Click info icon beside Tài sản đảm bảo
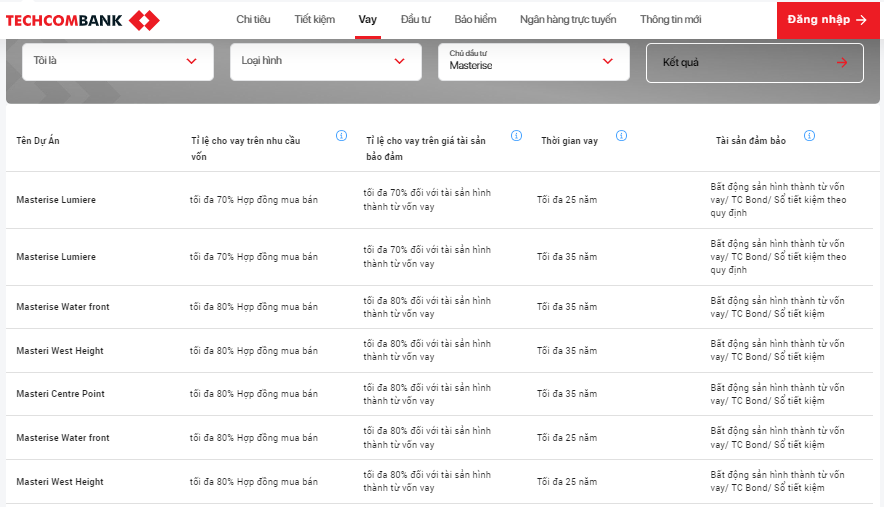 pyautogui.click(x=809, y=135)
